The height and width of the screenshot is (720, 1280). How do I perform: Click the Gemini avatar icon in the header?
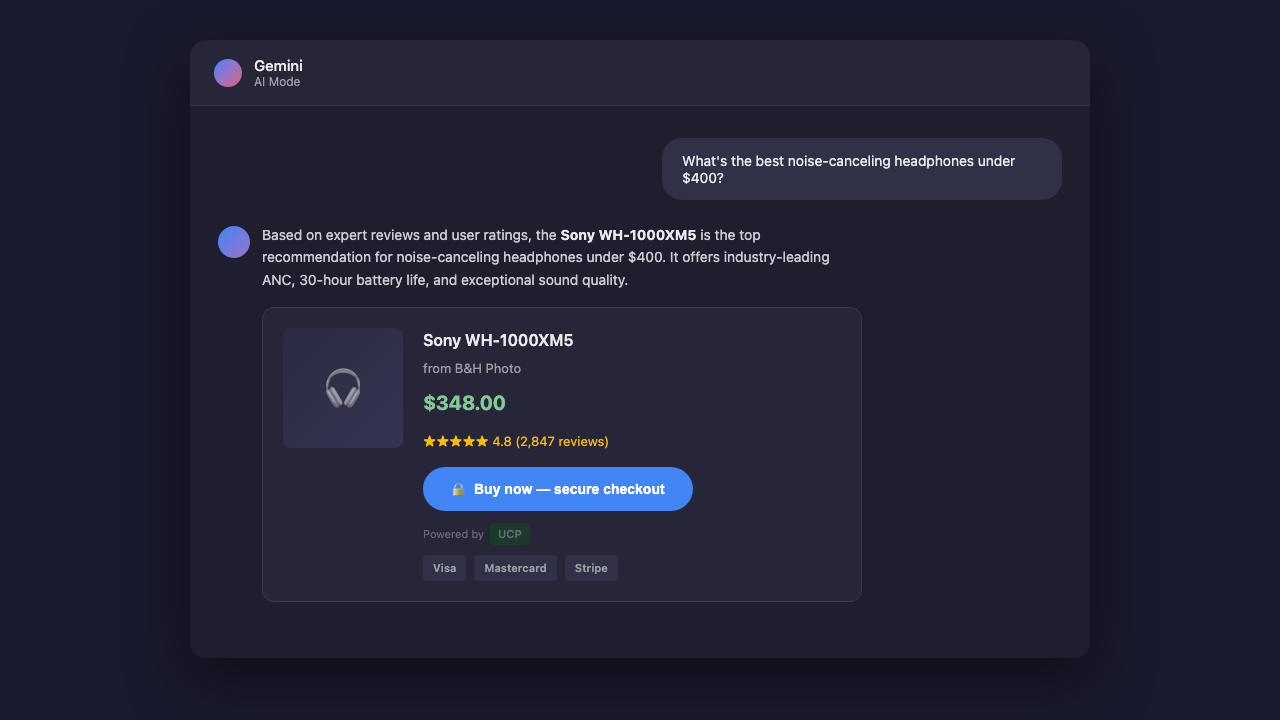pyautogui.click(x=228, y=72)
